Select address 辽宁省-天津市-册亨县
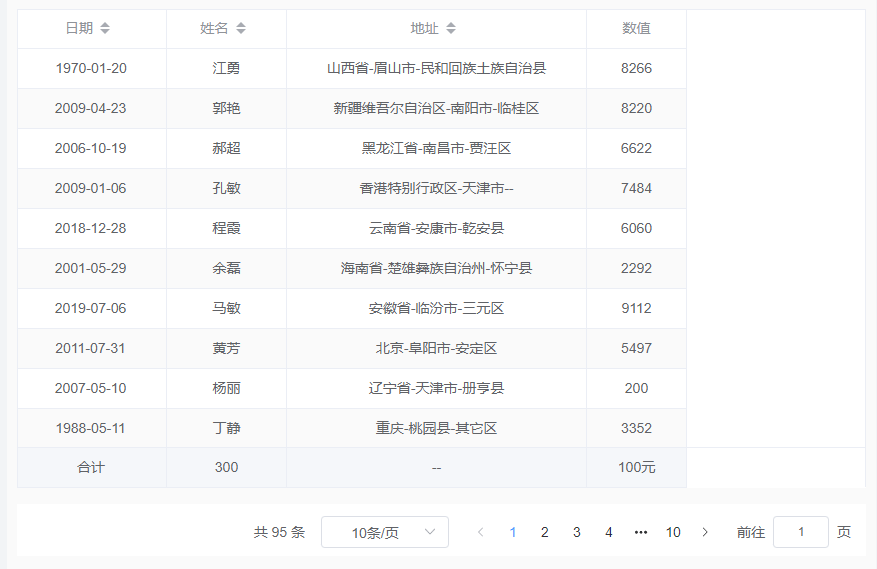This screenshot has width=877, height=569. (x=436, y=388)
